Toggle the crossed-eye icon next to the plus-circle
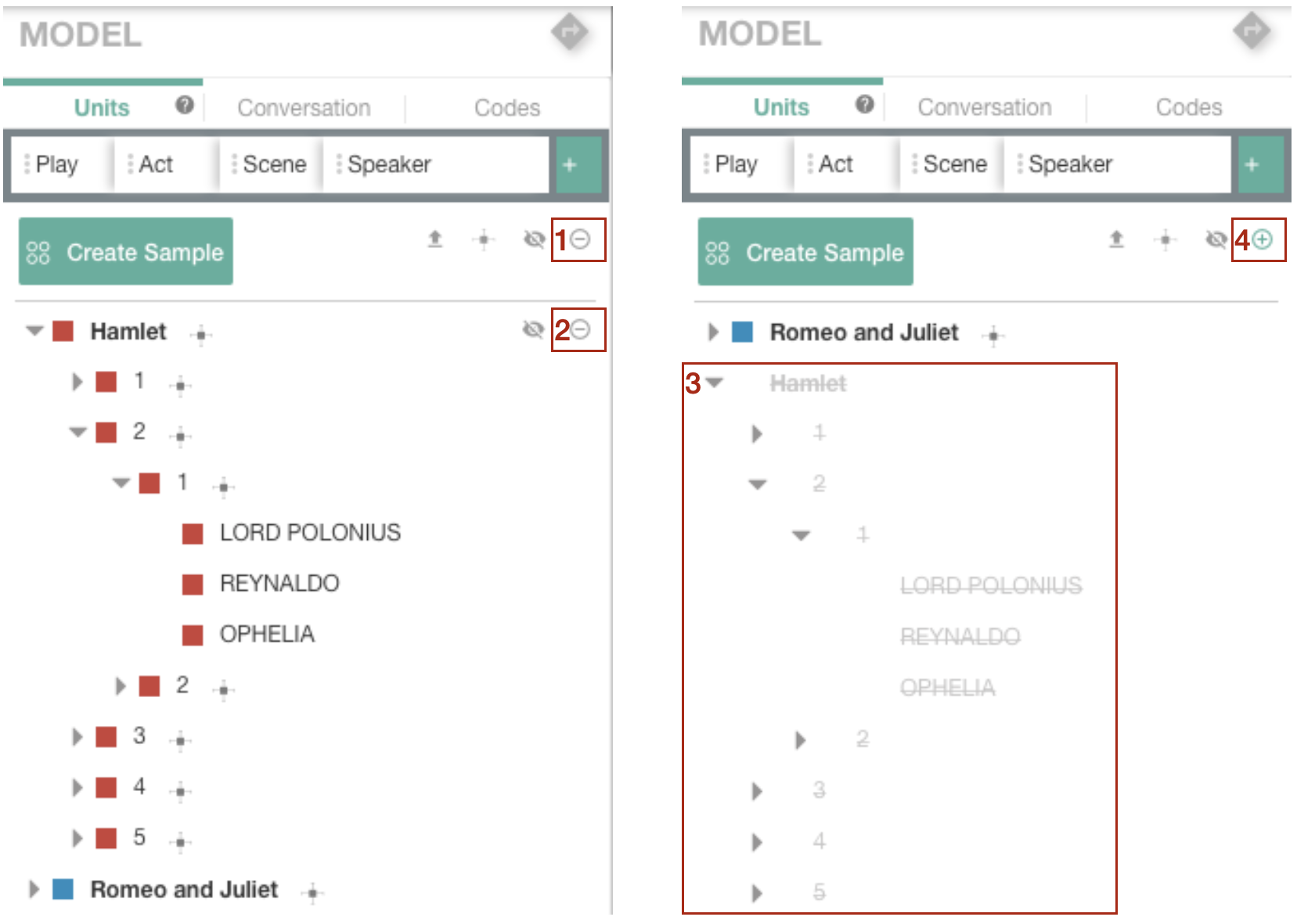 [x=1216, y=239]
